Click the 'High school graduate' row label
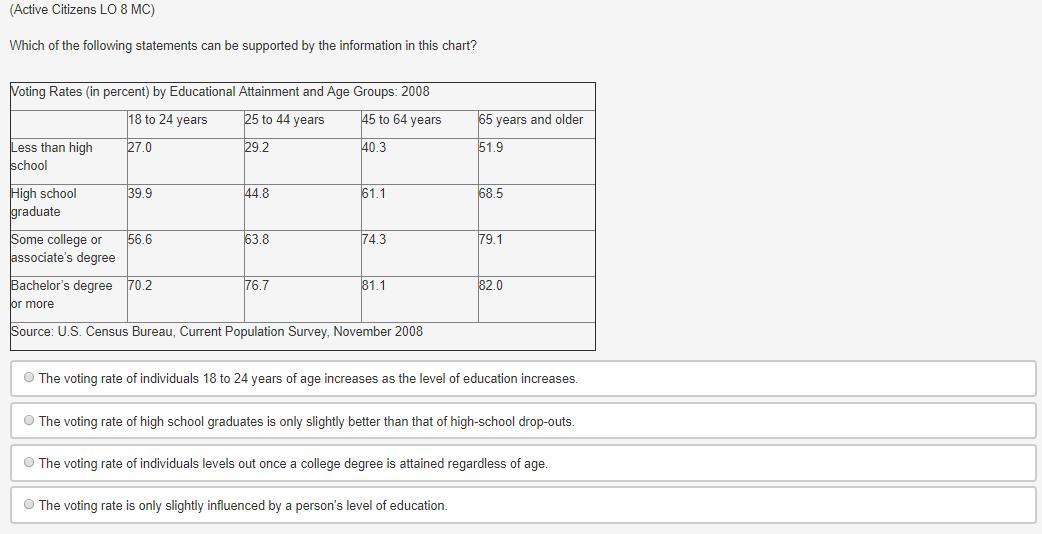Screen dimensions: 1042x534 [44, 203]
